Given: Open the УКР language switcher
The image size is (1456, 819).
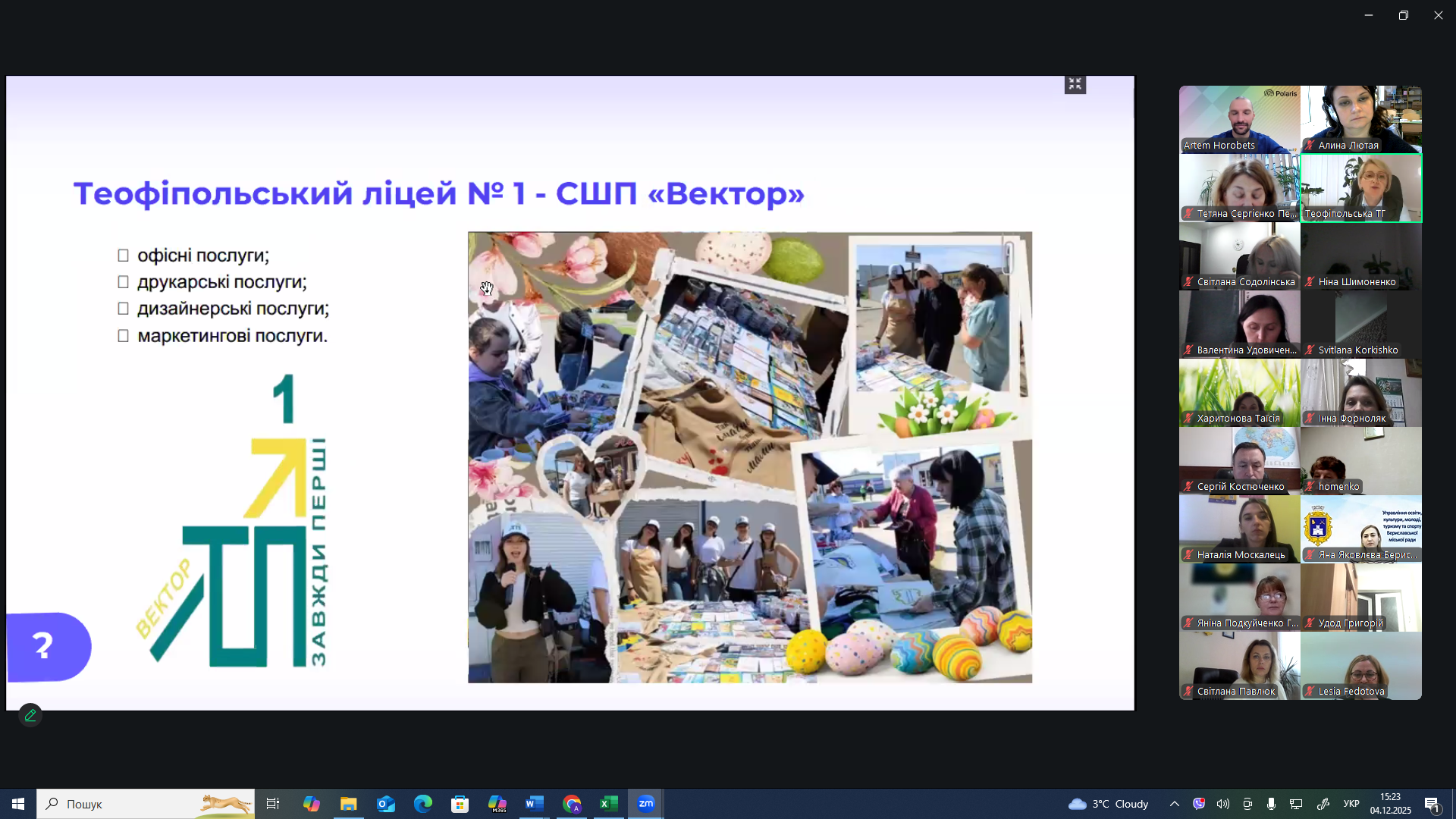Looking at the screenshot, I should pos(1351,804).
